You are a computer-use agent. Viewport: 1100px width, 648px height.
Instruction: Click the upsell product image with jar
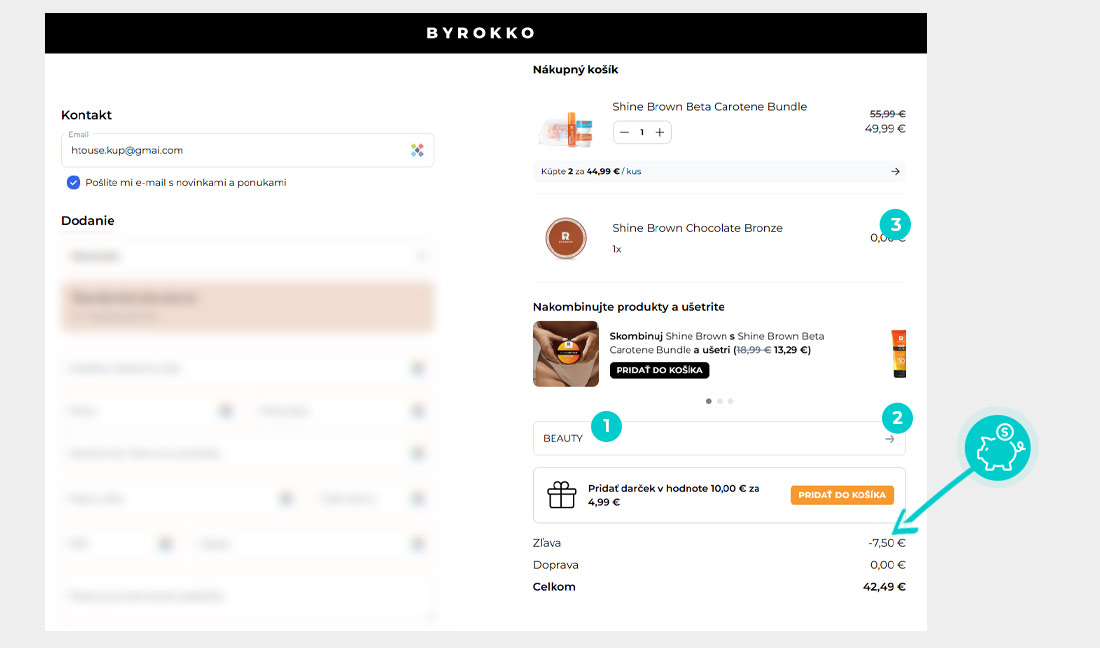click(565, 354)
